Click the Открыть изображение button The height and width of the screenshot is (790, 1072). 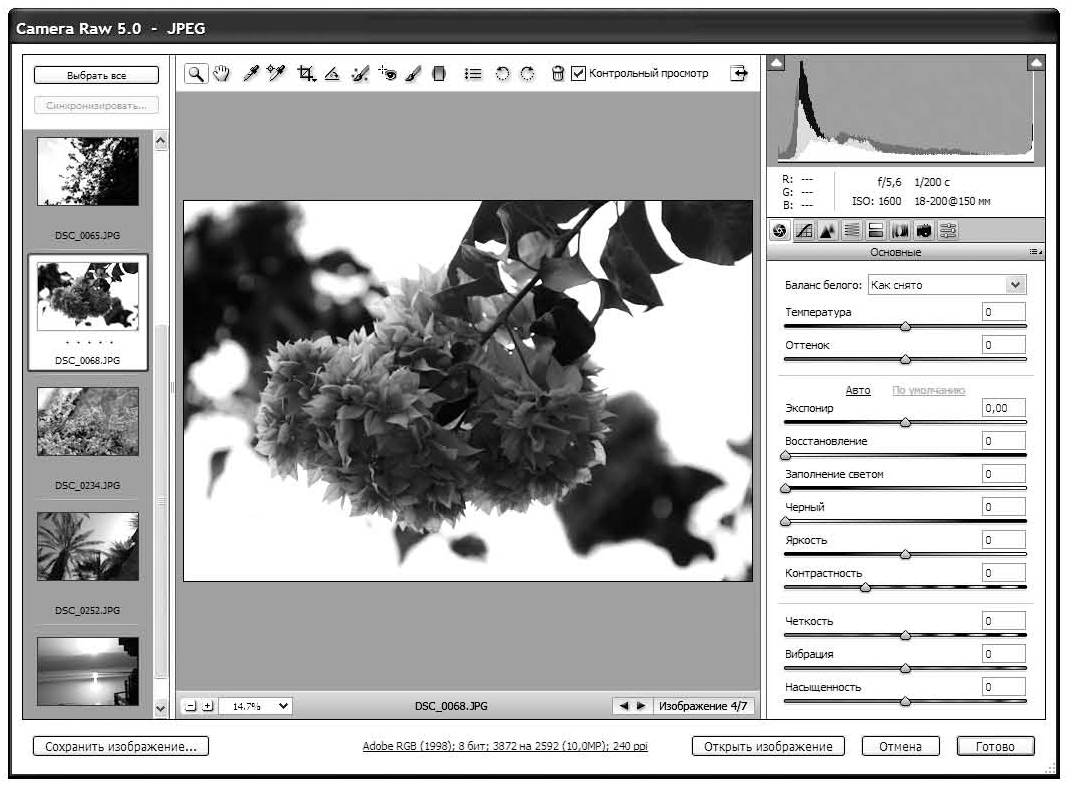point(768,746)
